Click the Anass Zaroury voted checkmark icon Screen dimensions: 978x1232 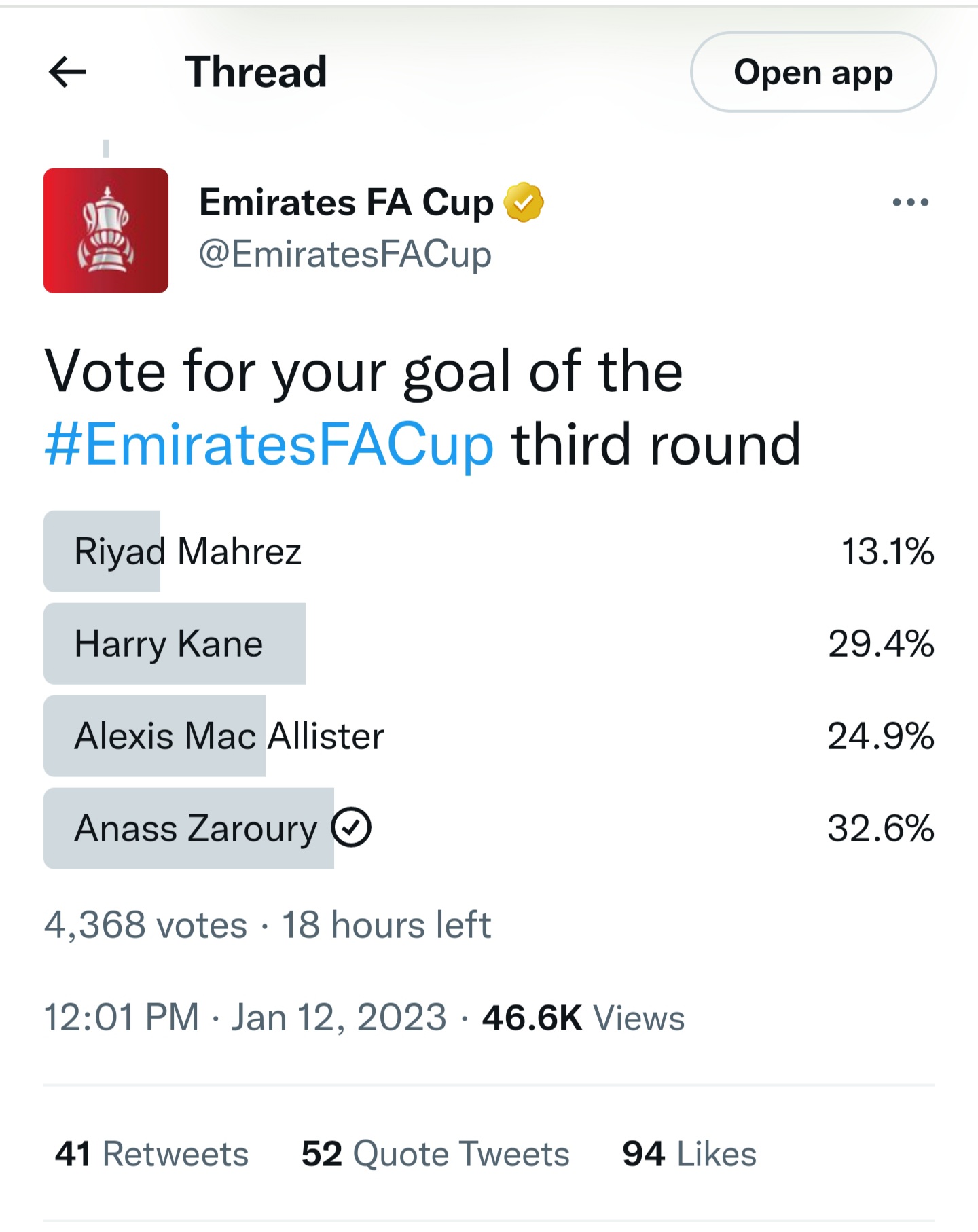pos(351,827)
